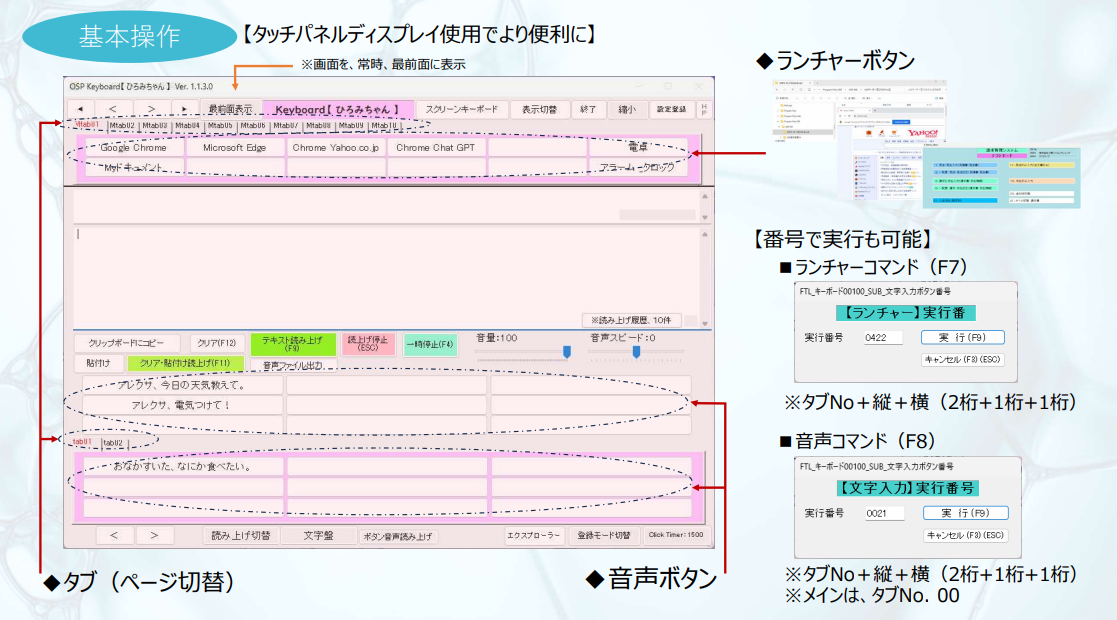Click キャンセル in the ランチャー実行番 dialog
The width and height of the screenshot is (1117, 620).
962,360
